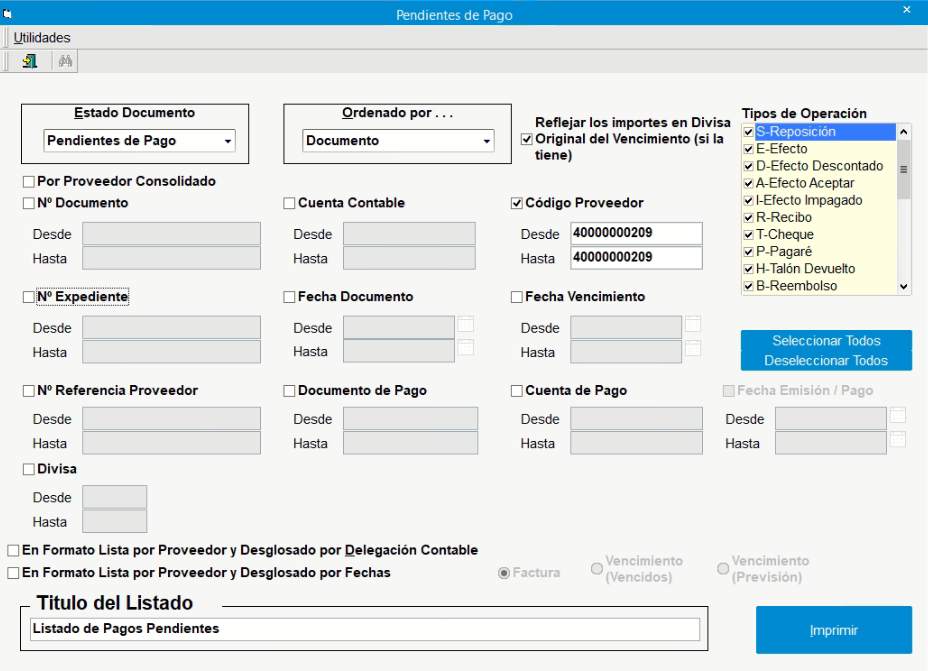Click the Nº Documento Desde field
This screenshot has height=671, width=928.
171,234
